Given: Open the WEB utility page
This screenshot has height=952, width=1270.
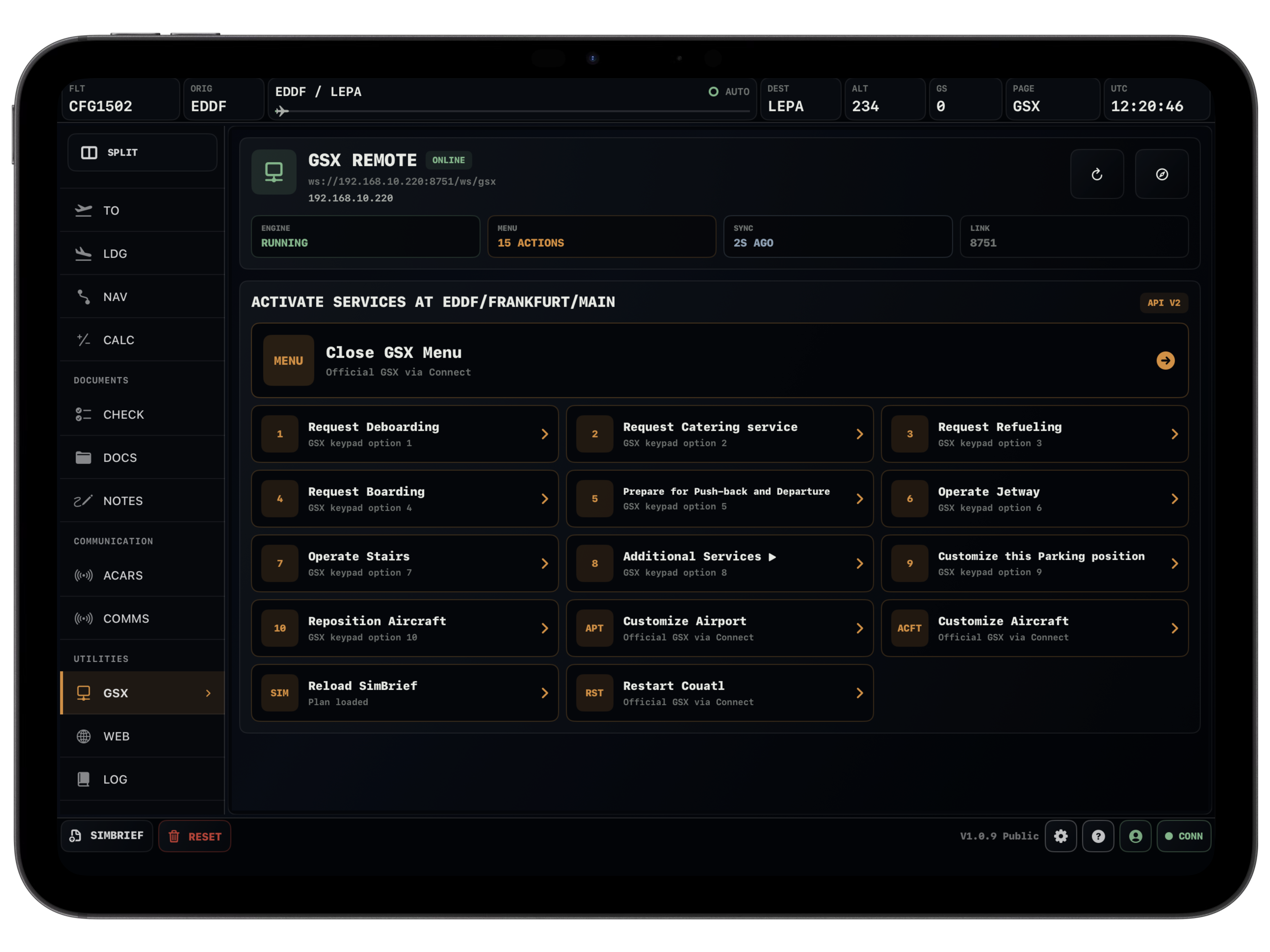Looking at the screenshot, I should 142,736.
